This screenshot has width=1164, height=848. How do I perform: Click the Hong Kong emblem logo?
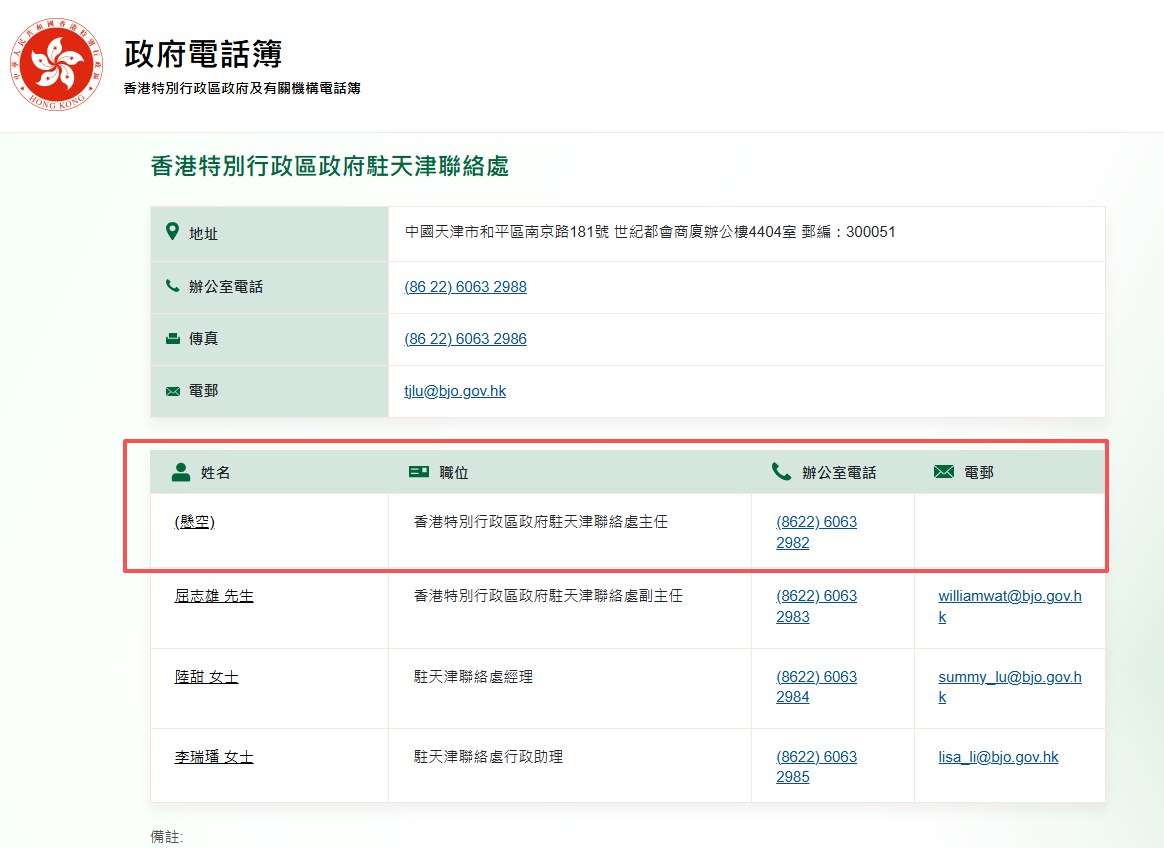pyautogui.click(x=57, y=66)
